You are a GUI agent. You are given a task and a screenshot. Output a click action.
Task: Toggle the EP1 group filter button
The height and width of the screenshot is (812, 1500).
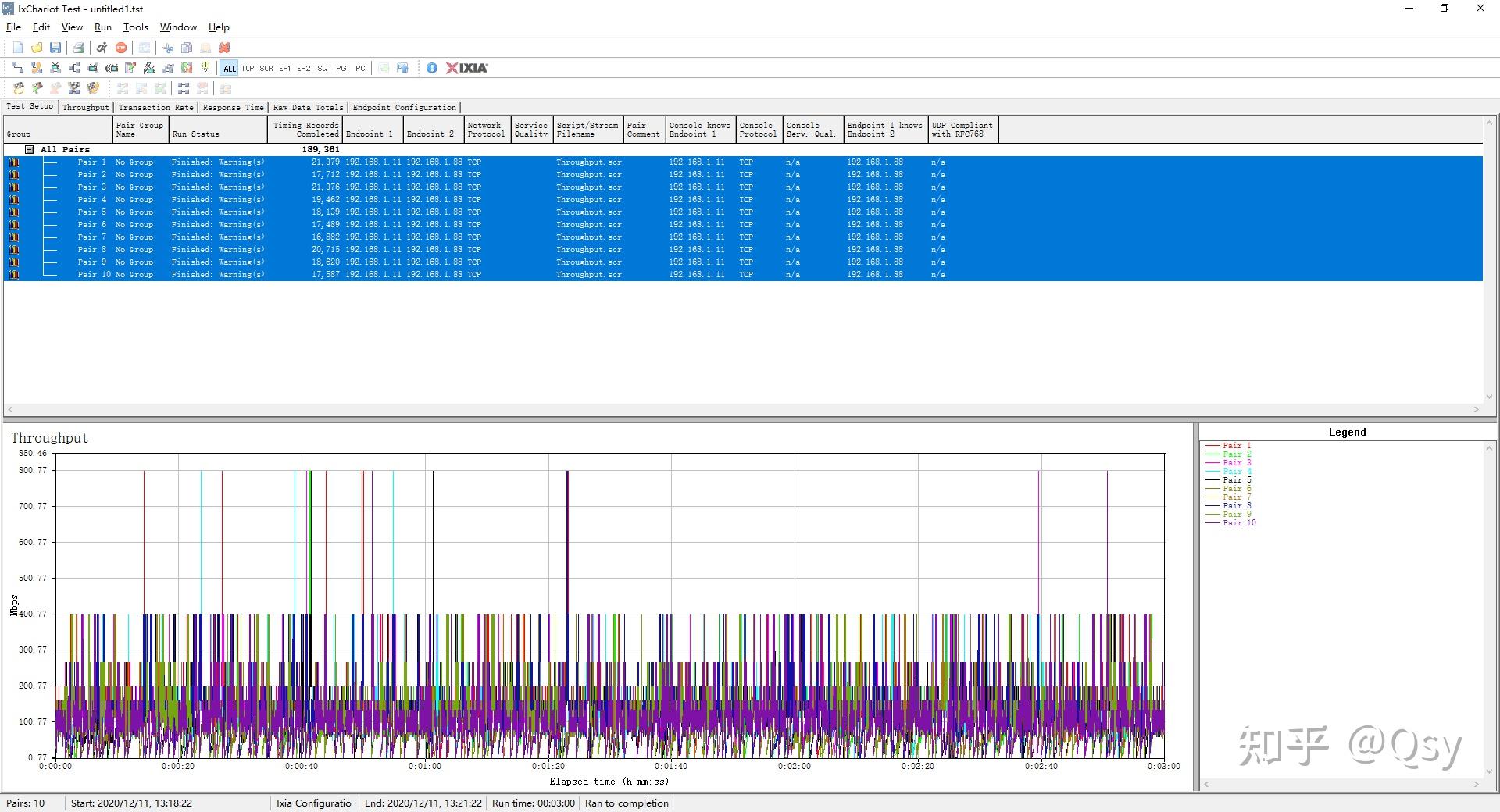[x=284, y=69]
